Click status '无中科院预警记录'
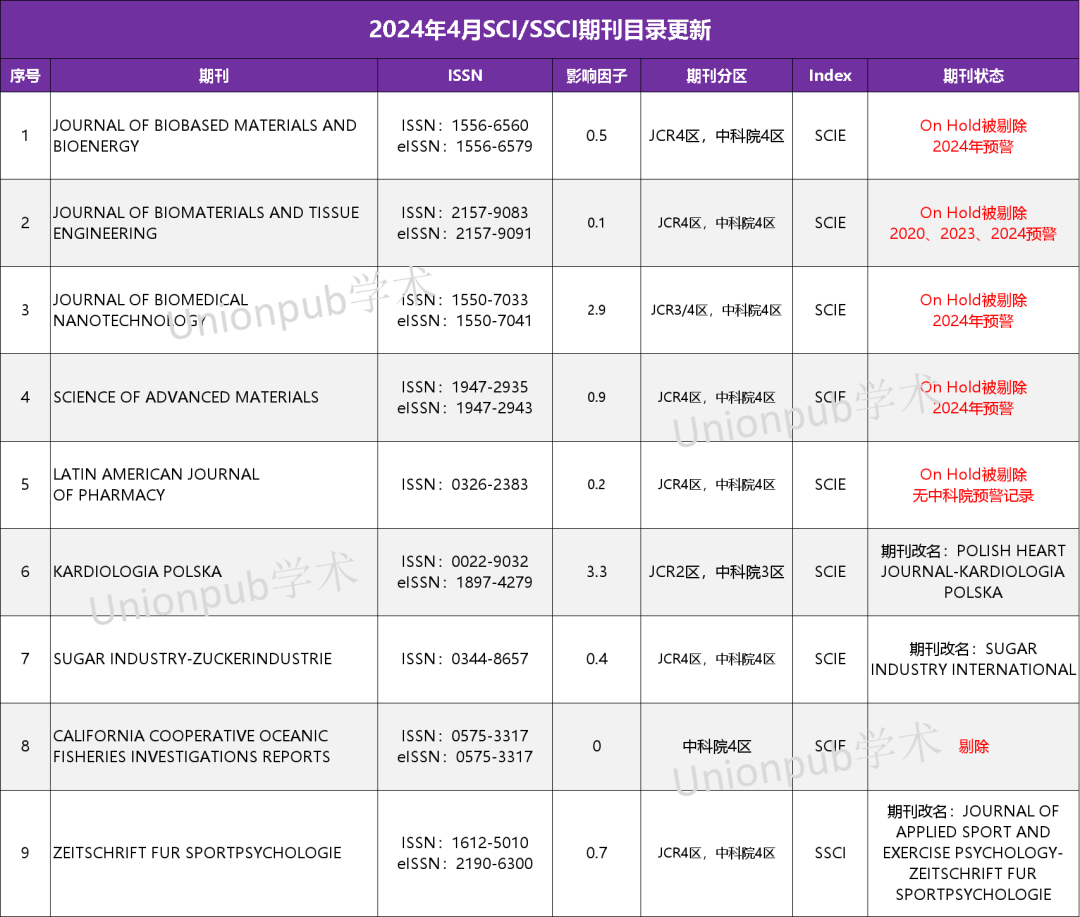This screenshot has width=1080, height=917. (x=973, y=495)
